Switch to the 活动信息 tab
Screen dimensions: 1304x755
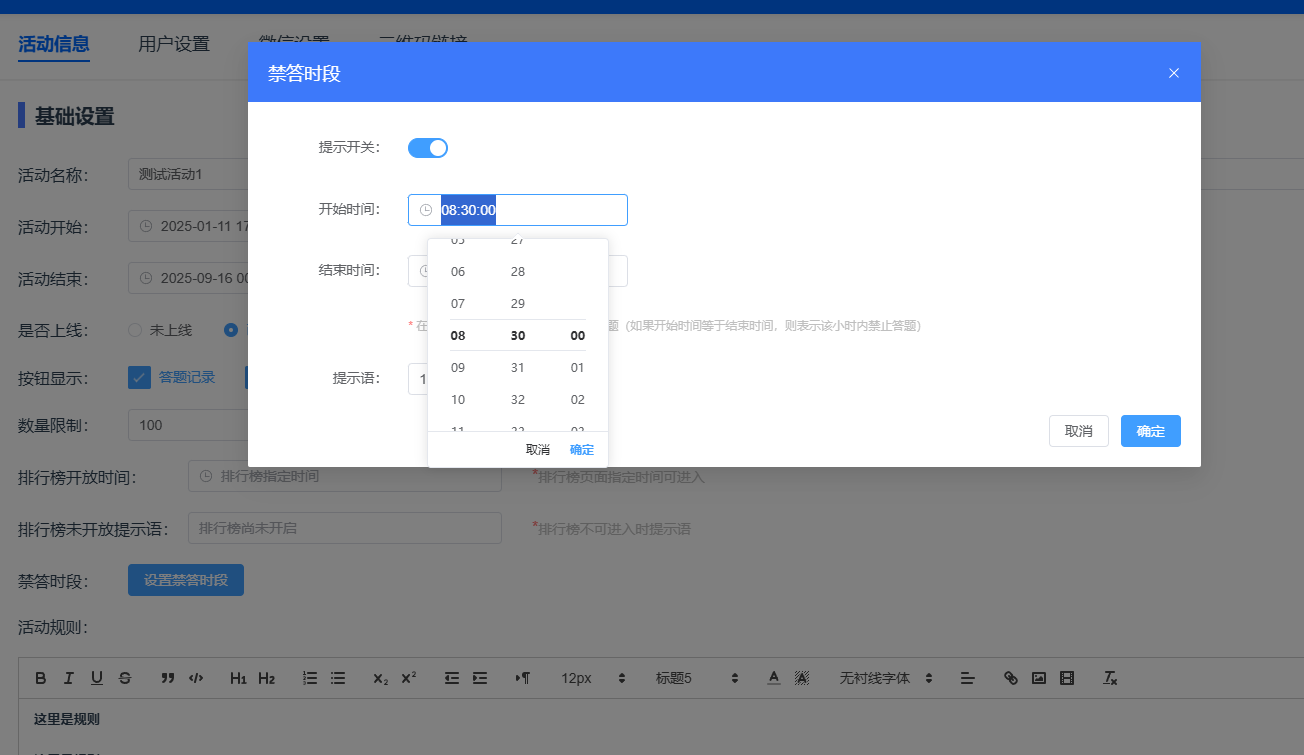pyautogui.click(x=54, y=44)
